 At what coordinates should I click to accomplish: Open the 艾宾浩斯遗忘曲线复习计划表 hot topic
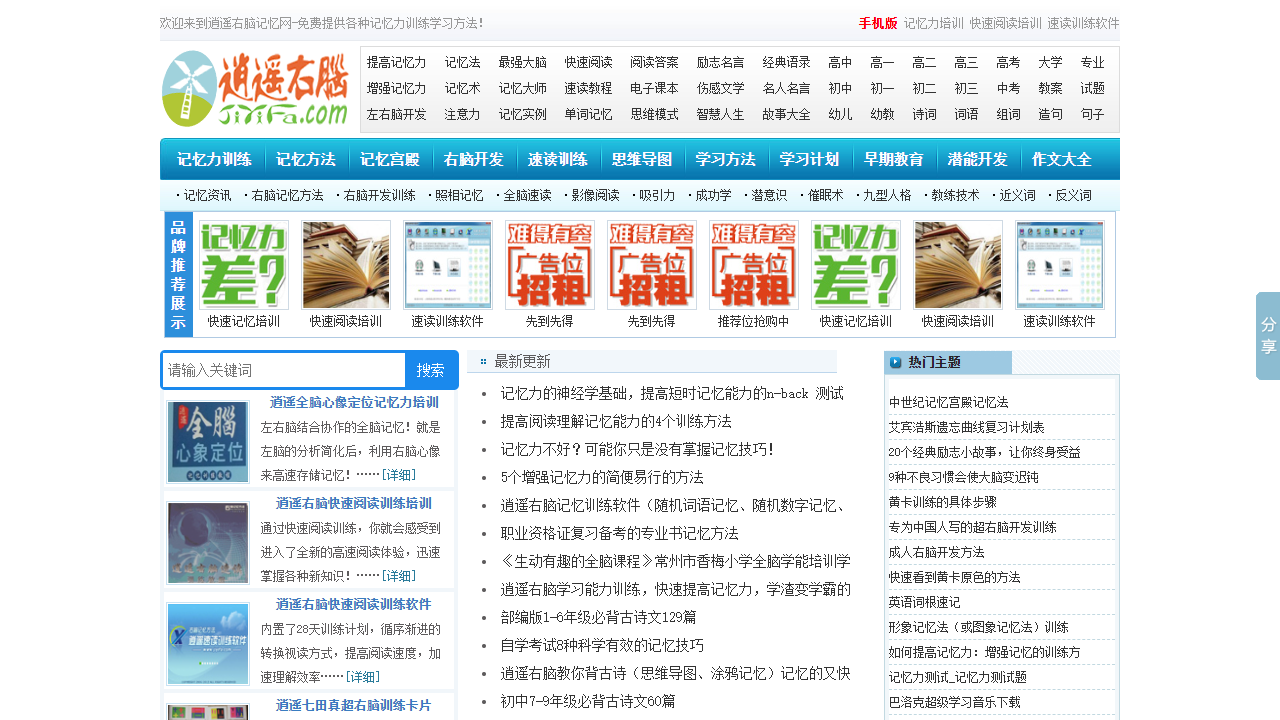coord(966,427)
